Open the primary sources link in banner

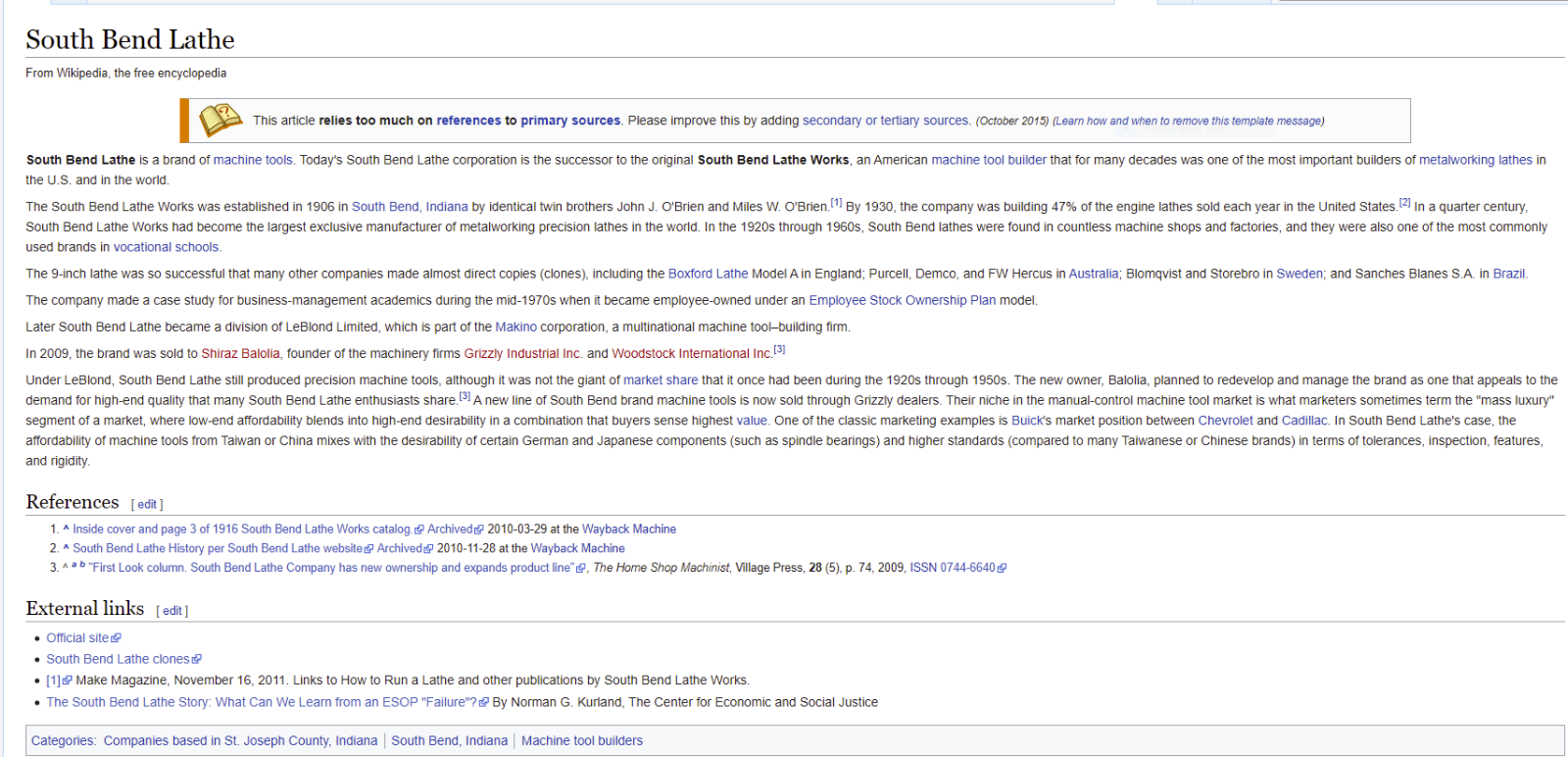pyautogui.click(x=570, y=121)
